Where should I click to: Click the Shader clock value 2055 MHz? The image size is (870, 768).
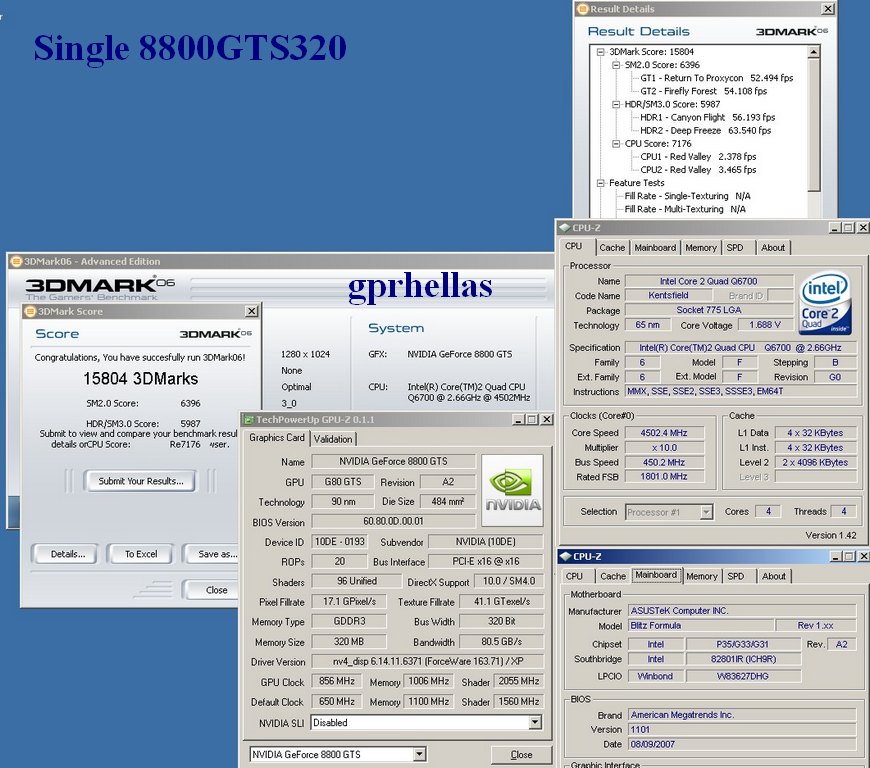point(518,681)
